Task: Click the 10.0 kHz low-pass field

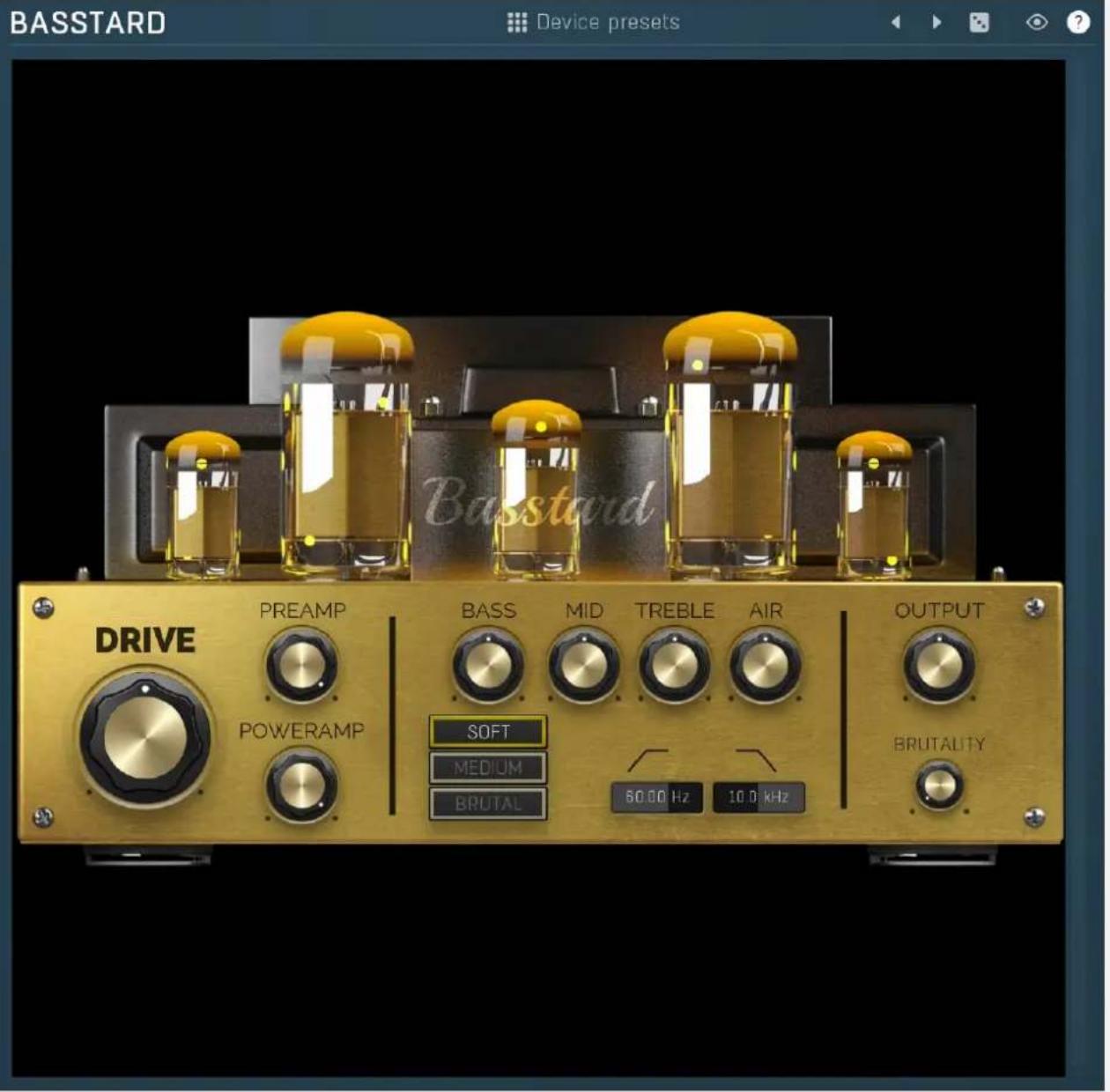Action: pos(758,797)
